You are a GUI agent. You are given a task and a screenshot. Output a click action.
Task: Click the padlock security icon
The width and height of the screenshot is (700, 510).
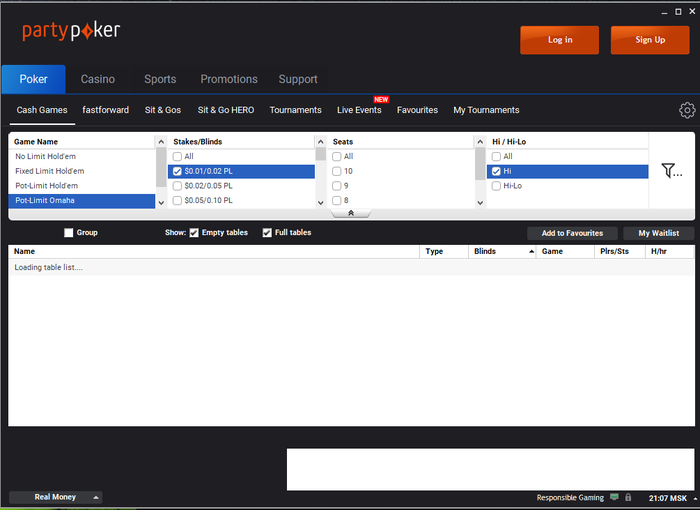pyautogui.click(x=628, y=497)
